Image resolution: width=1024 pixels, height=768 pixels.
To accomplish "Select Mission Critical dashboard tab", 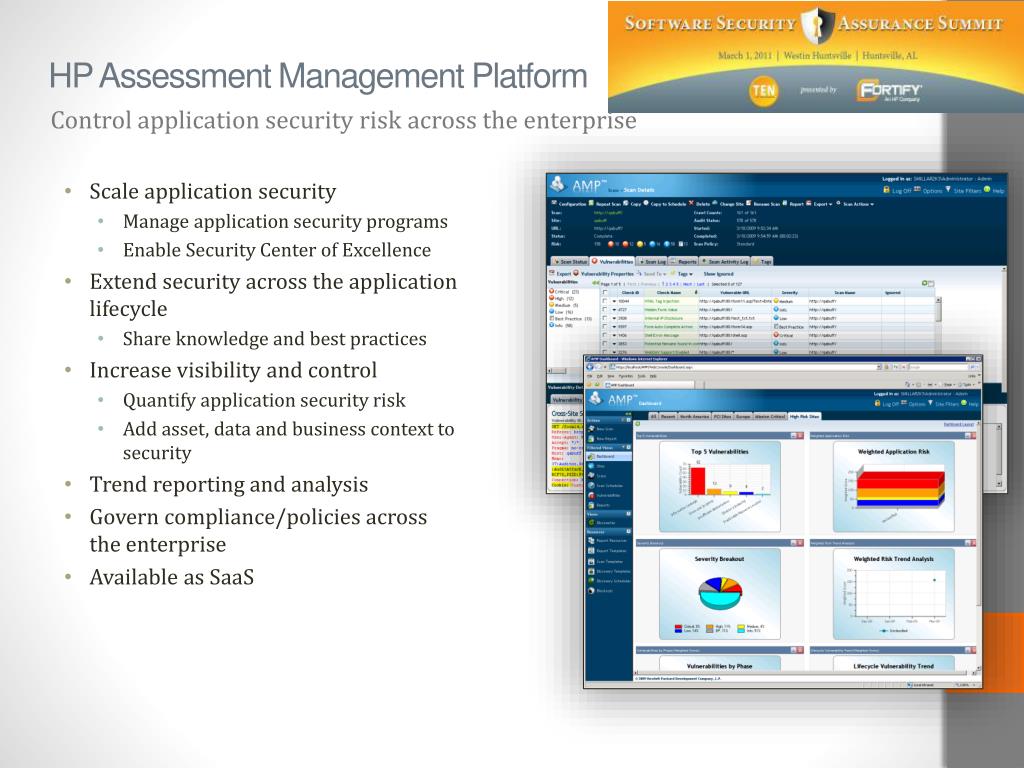I will (770, 416).
